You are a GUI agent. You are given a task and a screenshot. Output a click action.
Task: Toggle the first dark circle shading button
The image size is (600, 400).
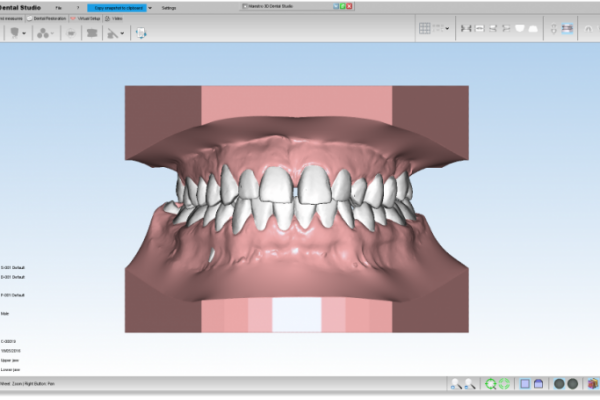pos(559,383)
